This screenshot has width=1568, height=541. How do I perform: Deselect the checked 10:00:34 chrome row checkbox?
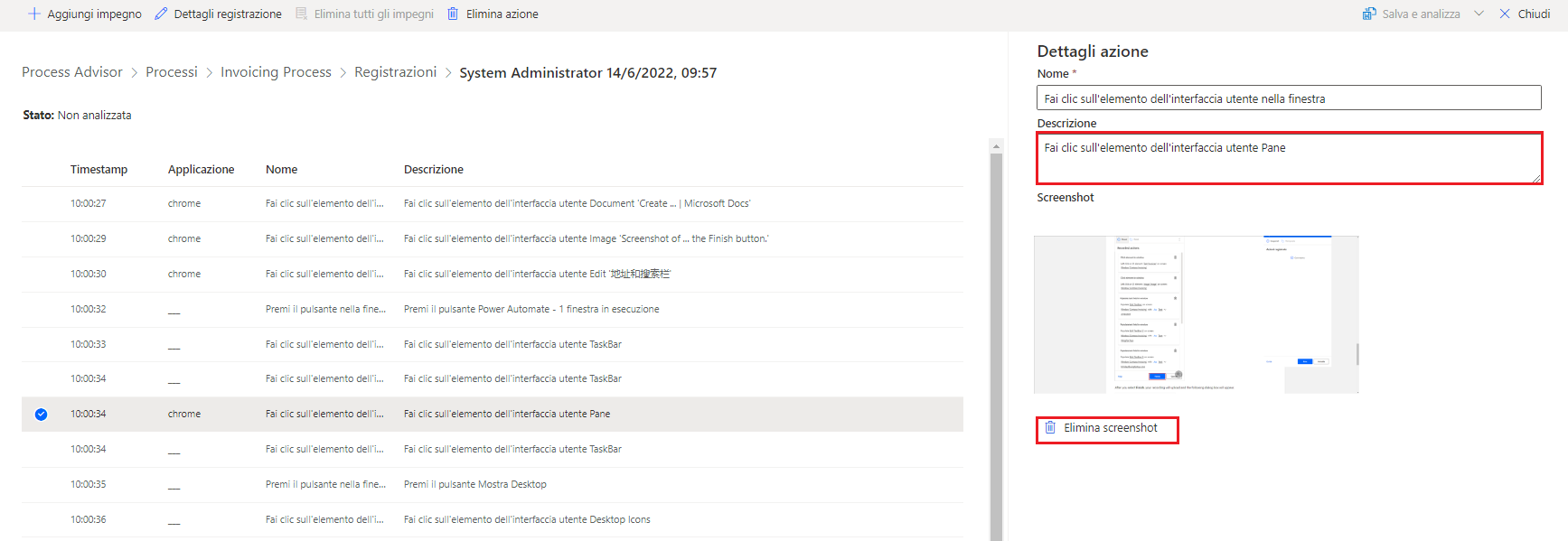41,415
